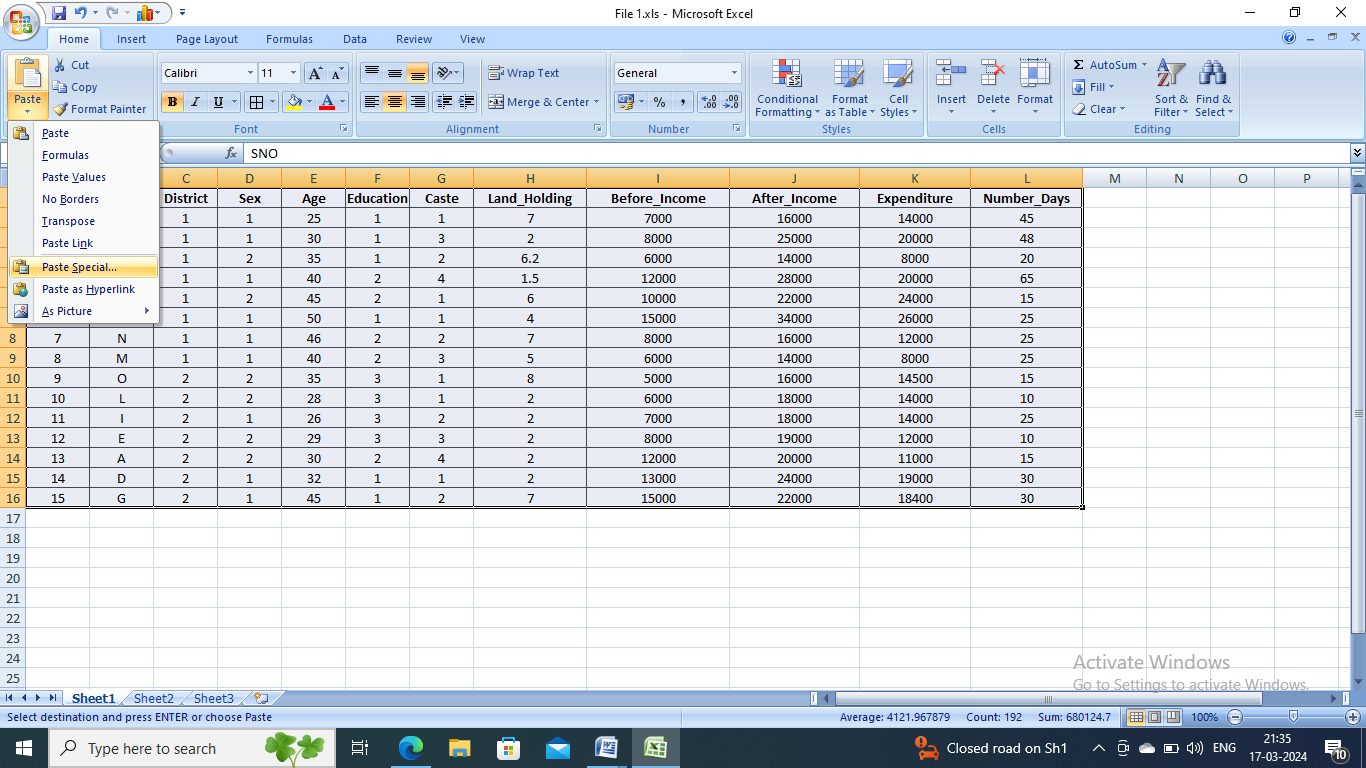Apply percent style to cells
Viewport: 1366px width, 768px height.
(659, 102)
